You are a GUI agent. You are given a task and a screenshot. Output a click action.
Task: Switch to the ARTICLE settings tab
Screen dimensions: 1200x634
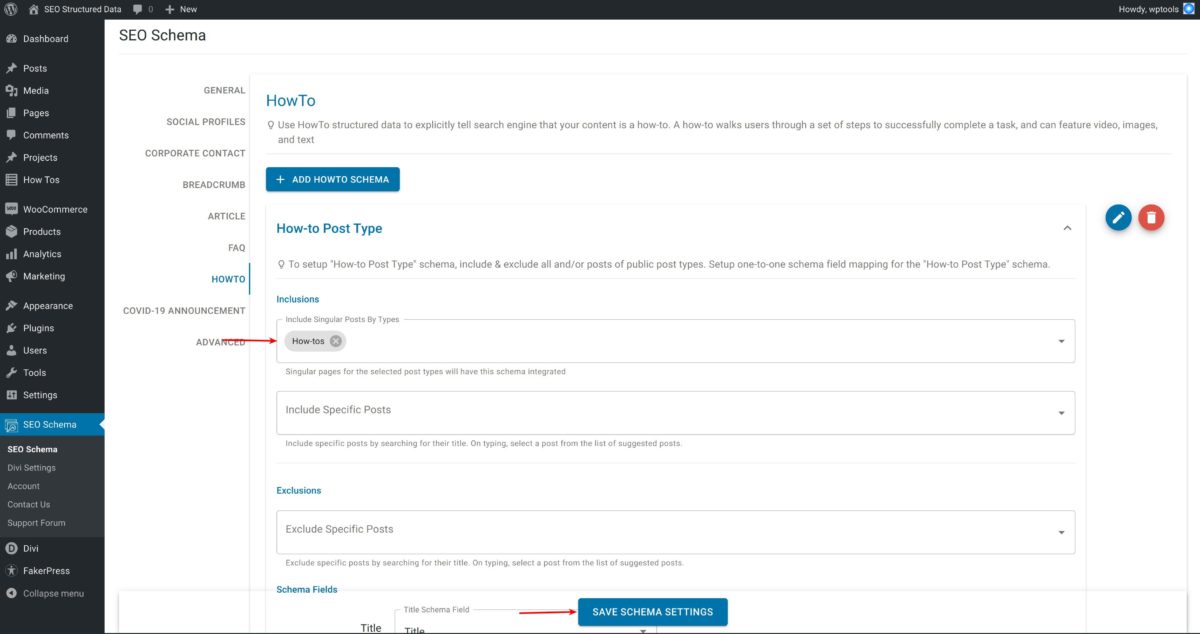point(227,215)
